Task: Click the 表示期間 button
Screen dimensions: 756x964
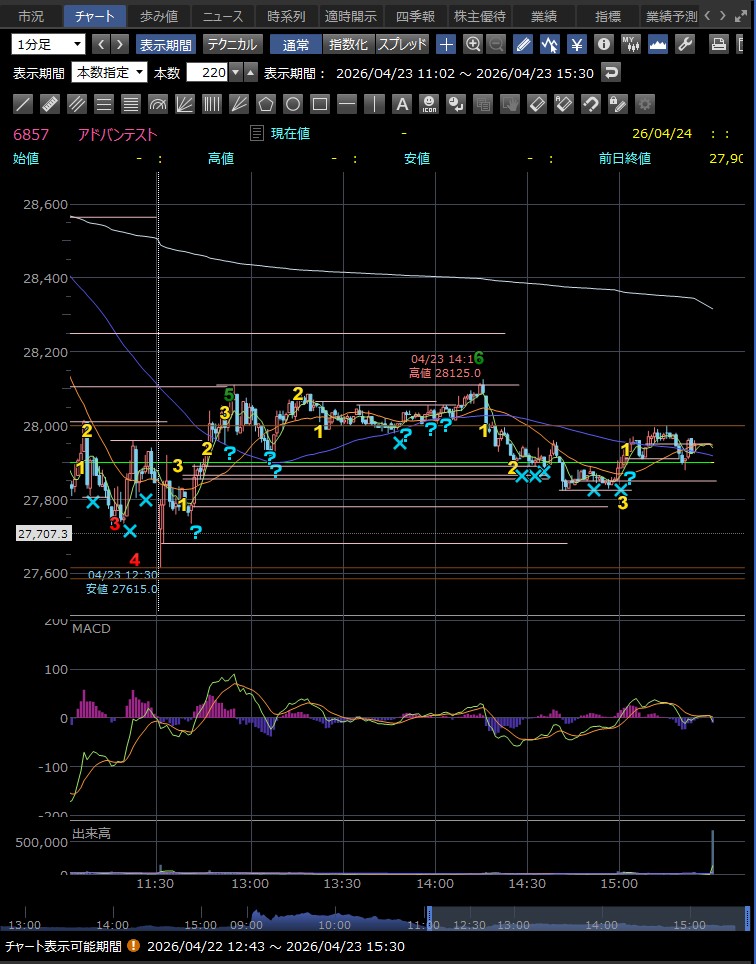Action: 166,44
